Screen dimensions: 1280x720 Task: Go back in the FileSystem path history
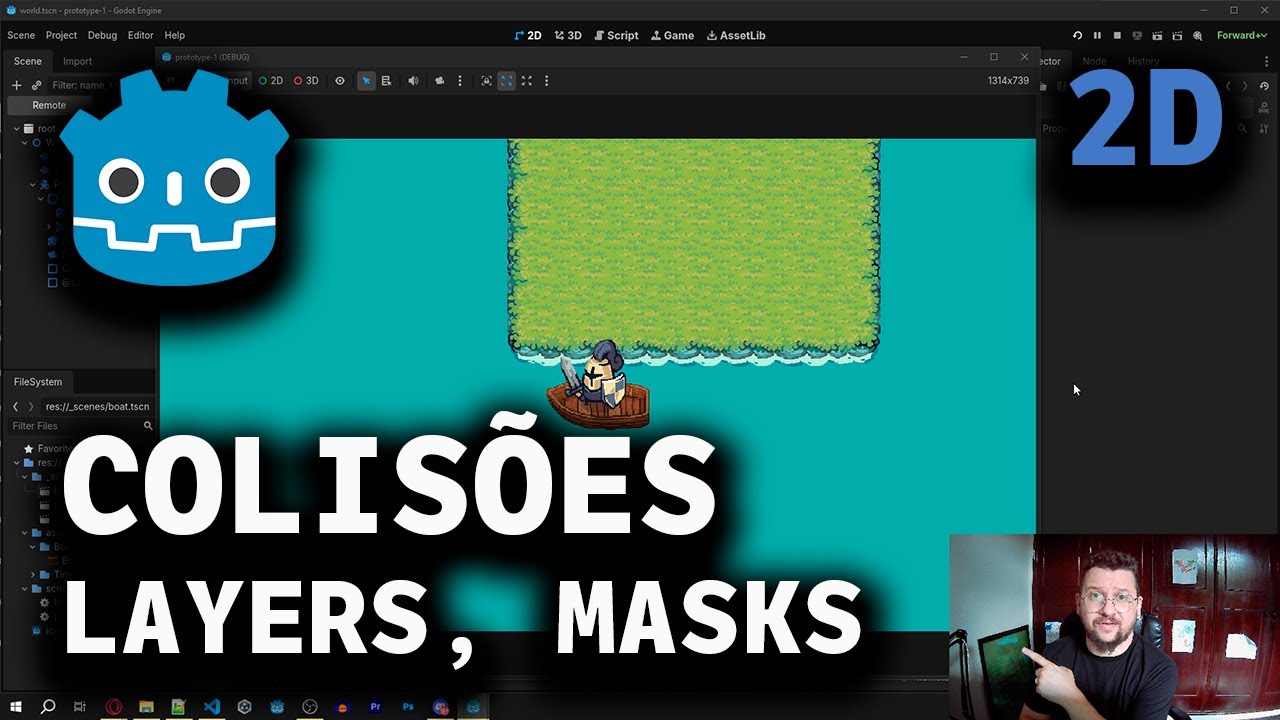pyautogui.click(x=15, y=407)
